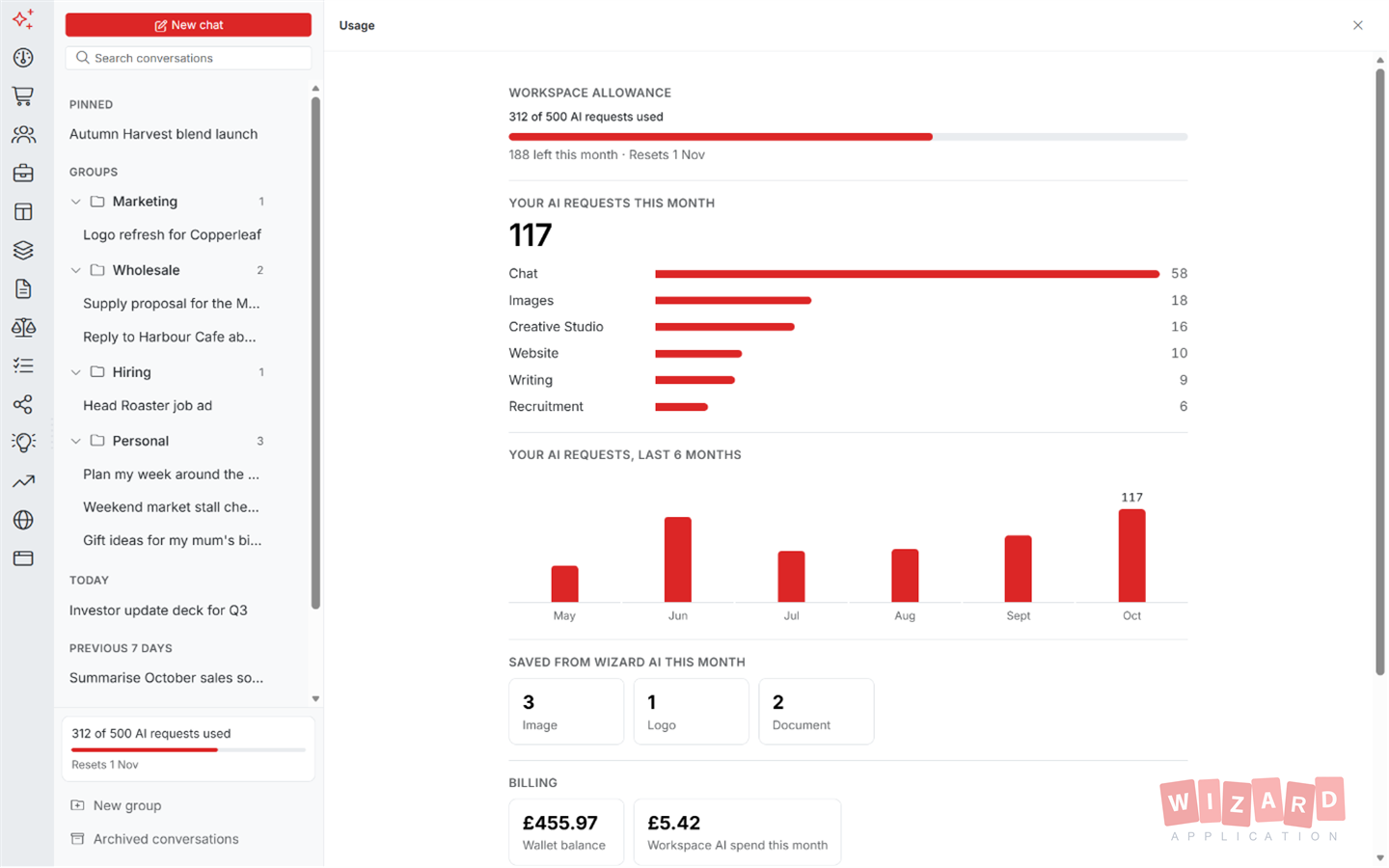Open the Supply proposal conversation

(172, 303)
